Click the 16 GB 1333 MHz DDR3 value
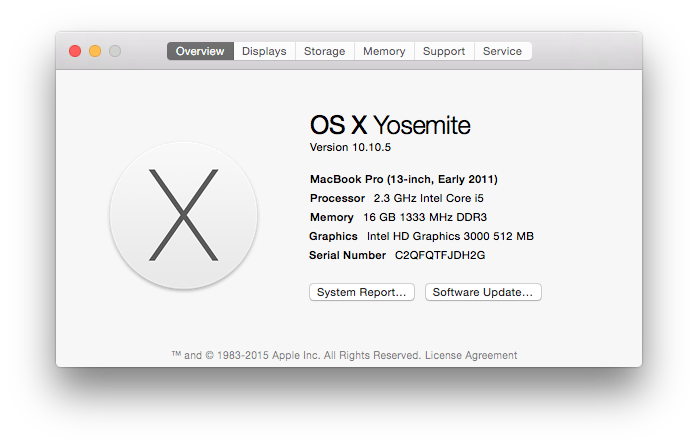698x447 pixels. tap(425, 217)
